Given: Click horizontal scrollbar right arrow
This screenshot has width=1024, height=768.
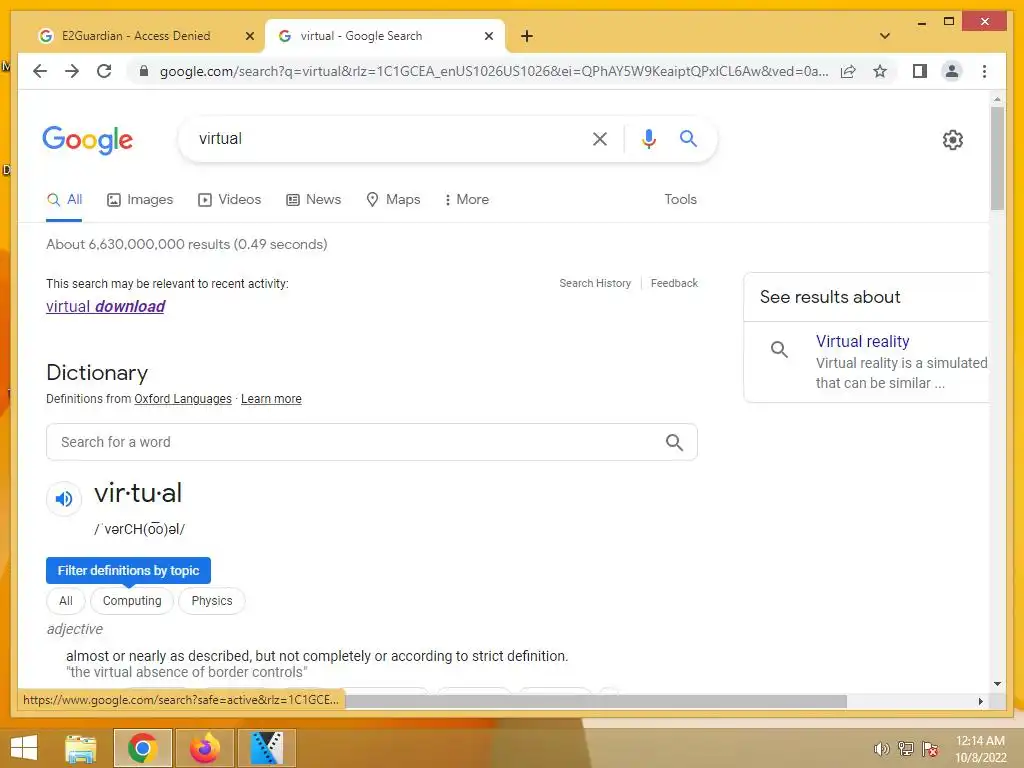Looking at the screenshot, I should [980, 701].
